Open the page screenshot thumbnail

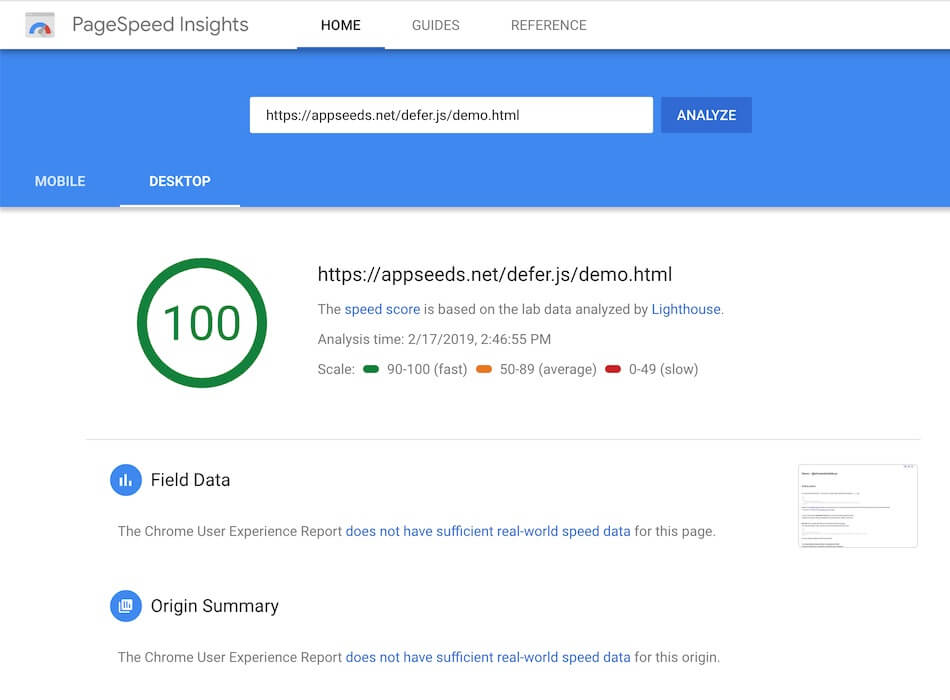(x=858, y=506)
